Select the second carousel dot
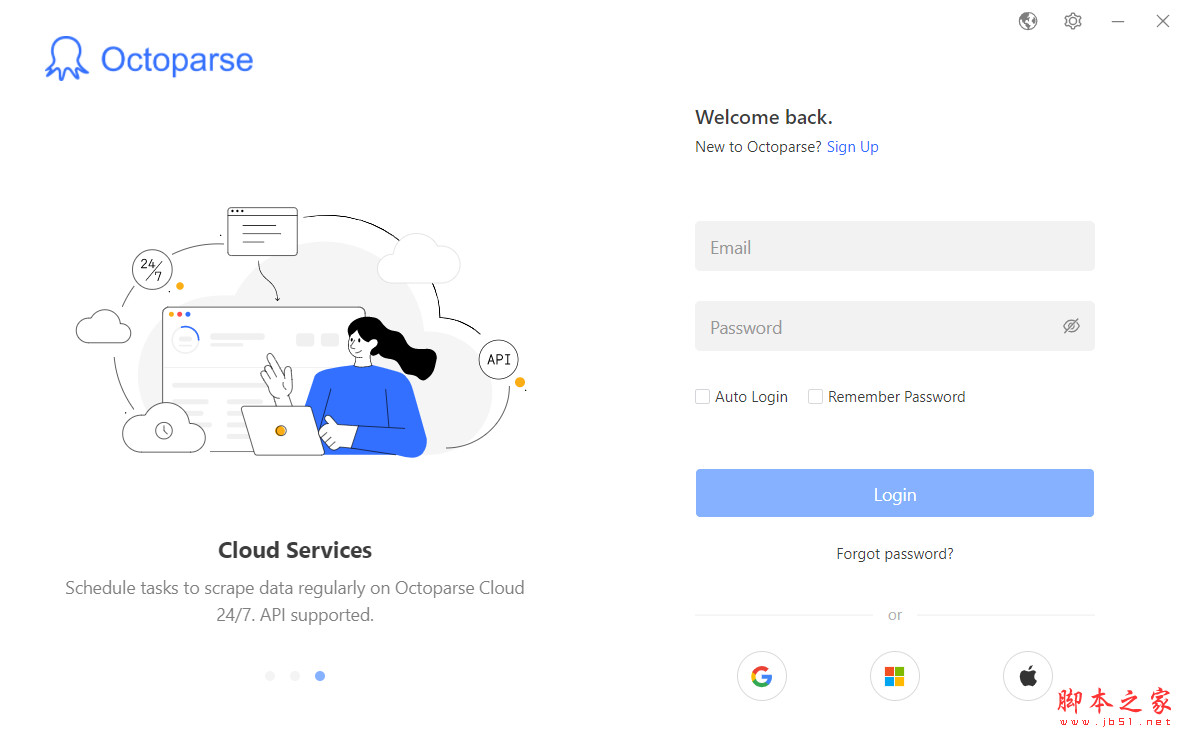Image resolution: width=1184 pixels, height=738 pixels. [295, 676]
